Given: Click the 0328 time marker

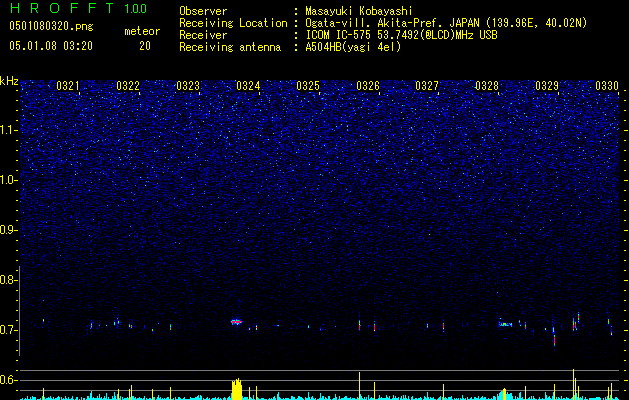Looking at the screenshot, I should [x=487, y=86].
